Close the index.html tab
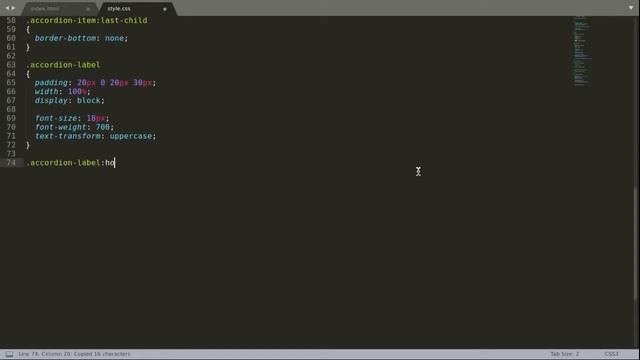640x360 pixels. [x=88, y=9]
